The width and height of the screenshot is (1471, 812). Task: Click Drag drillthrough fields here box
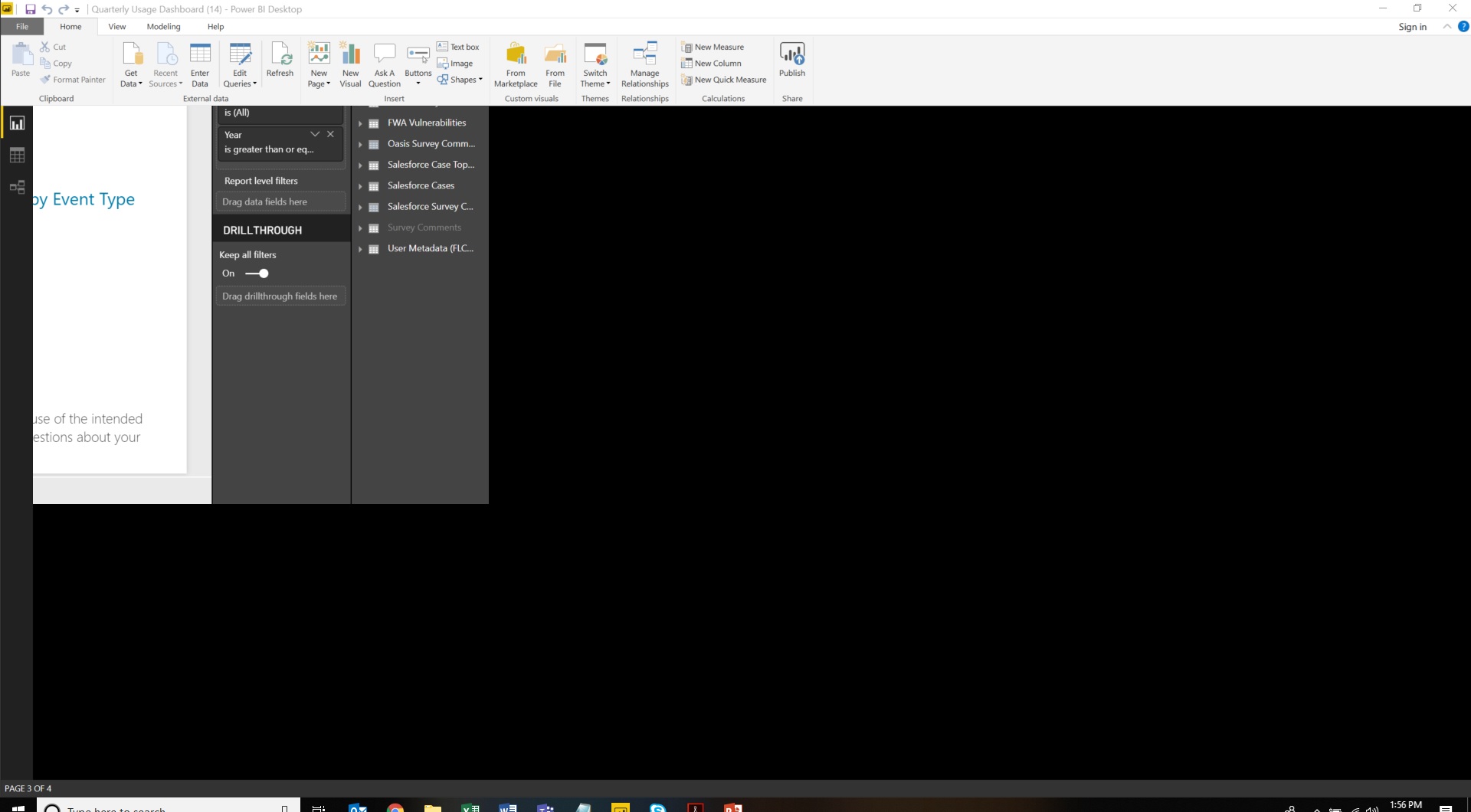point(280,296)
